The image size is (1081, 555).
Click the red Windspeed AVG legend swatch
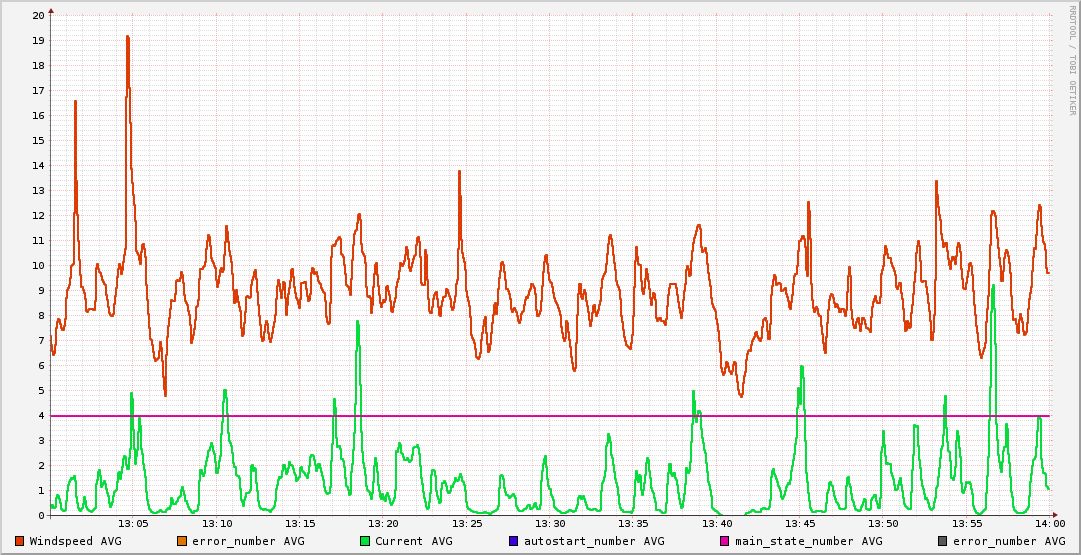tap(20, 541)
